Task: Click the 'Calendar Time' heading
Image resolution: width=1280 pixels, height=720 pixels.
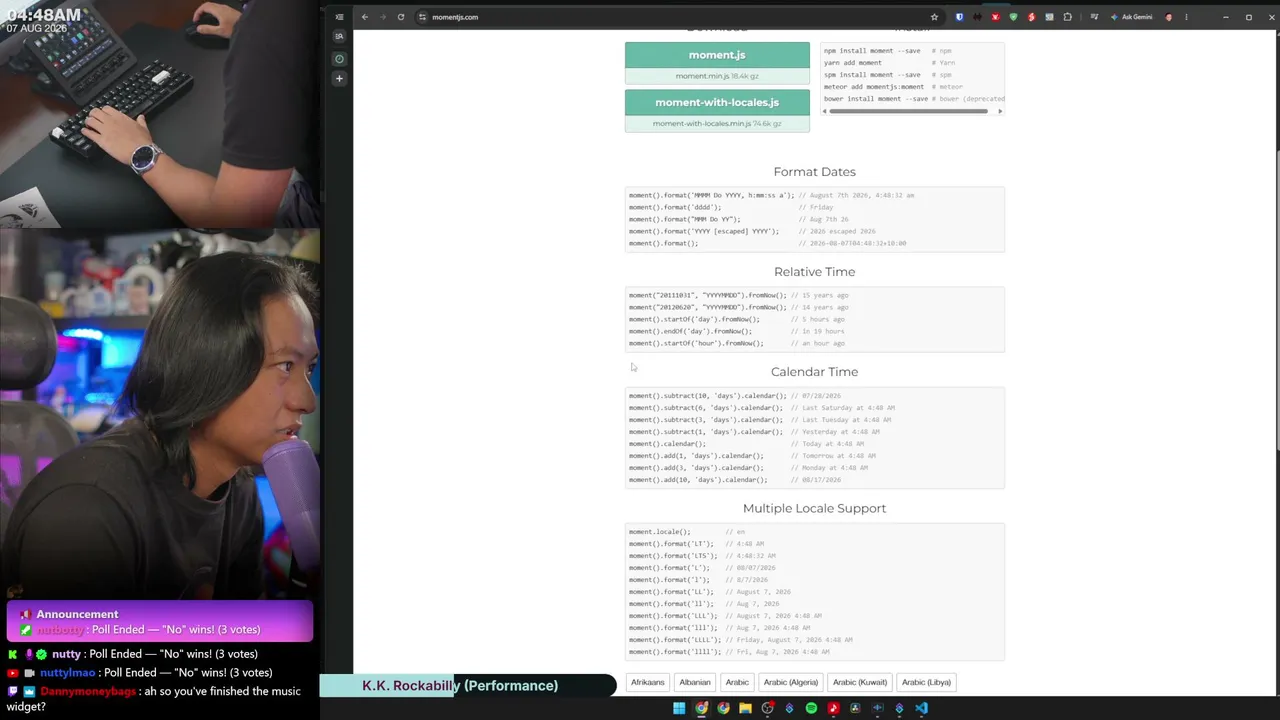Action: [x=814, y=372]
